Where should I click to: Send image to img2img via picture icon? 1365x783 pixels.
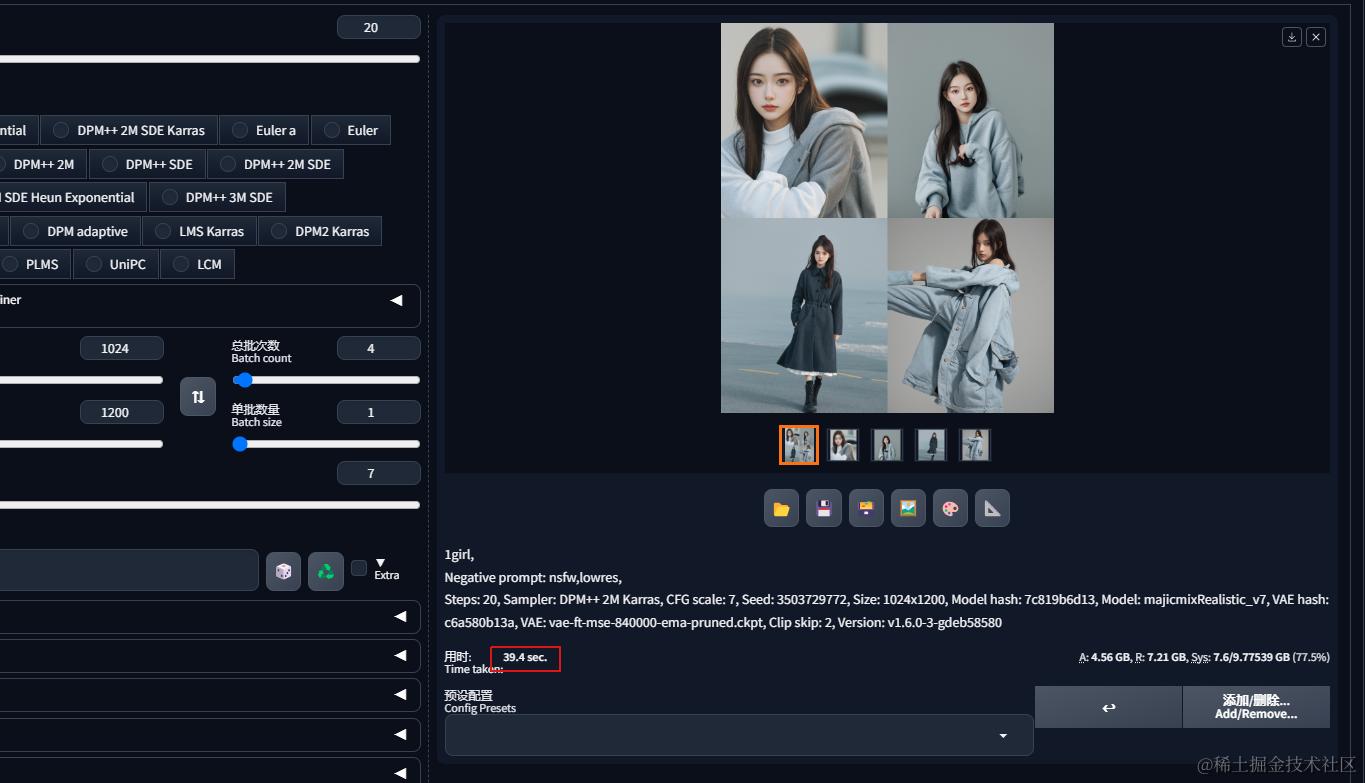[908, 508]
